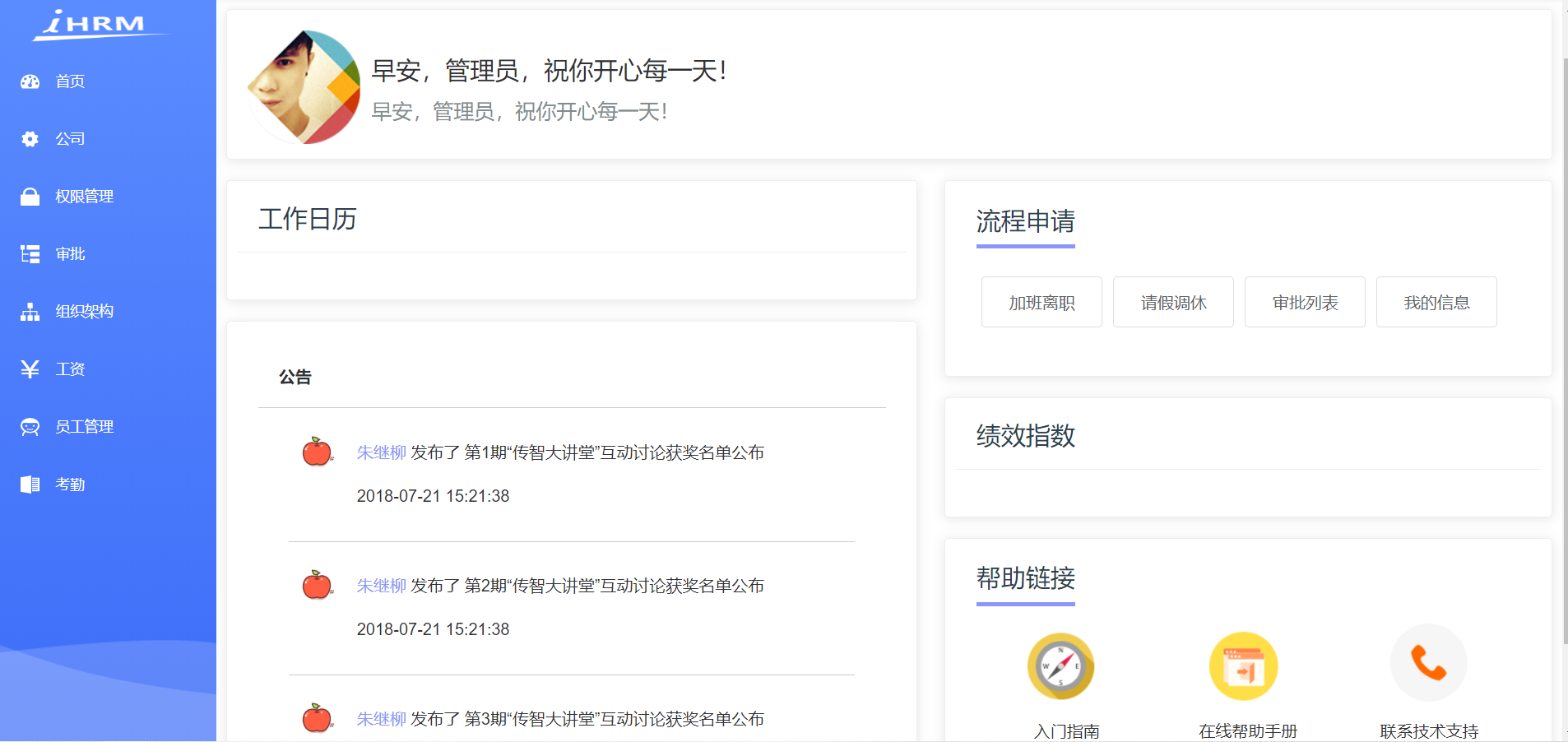
Task: Click the 联系技术支持 phone icon
Action: pos(1428,663)
